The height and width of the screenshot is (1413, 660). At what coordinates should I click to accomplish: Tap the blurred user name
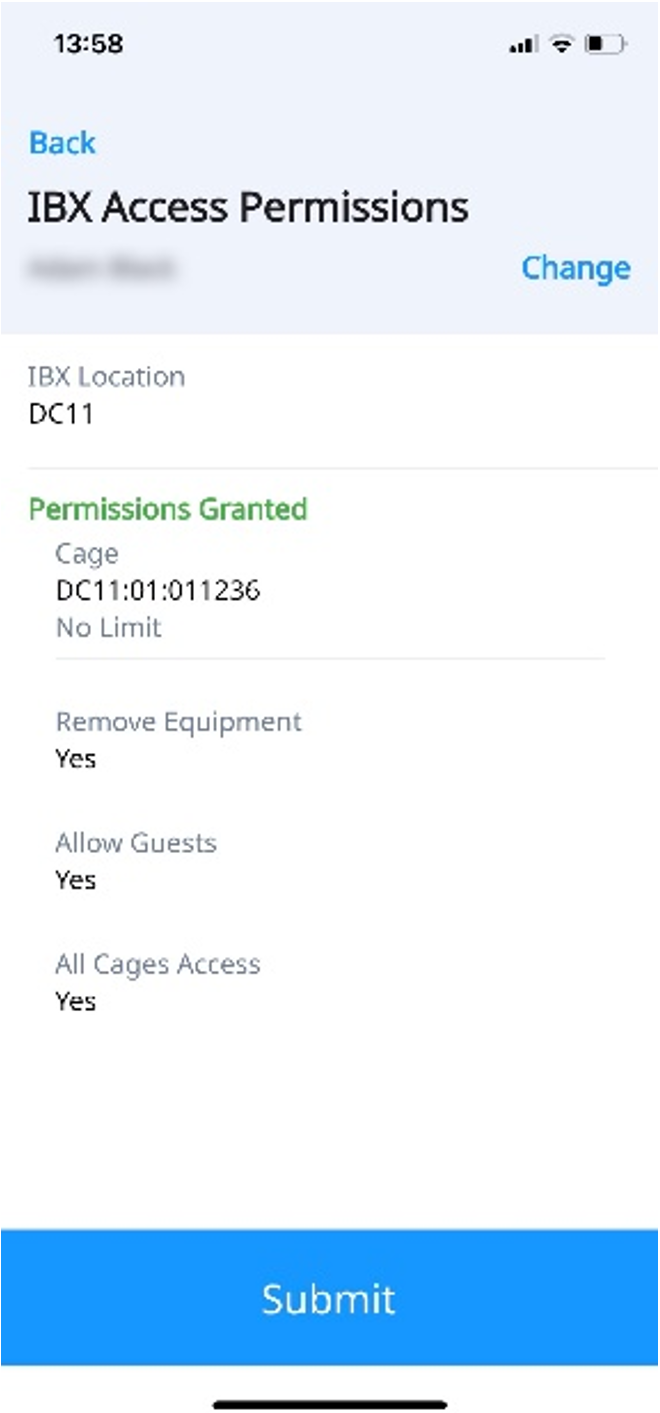click(x=102, y=267)
